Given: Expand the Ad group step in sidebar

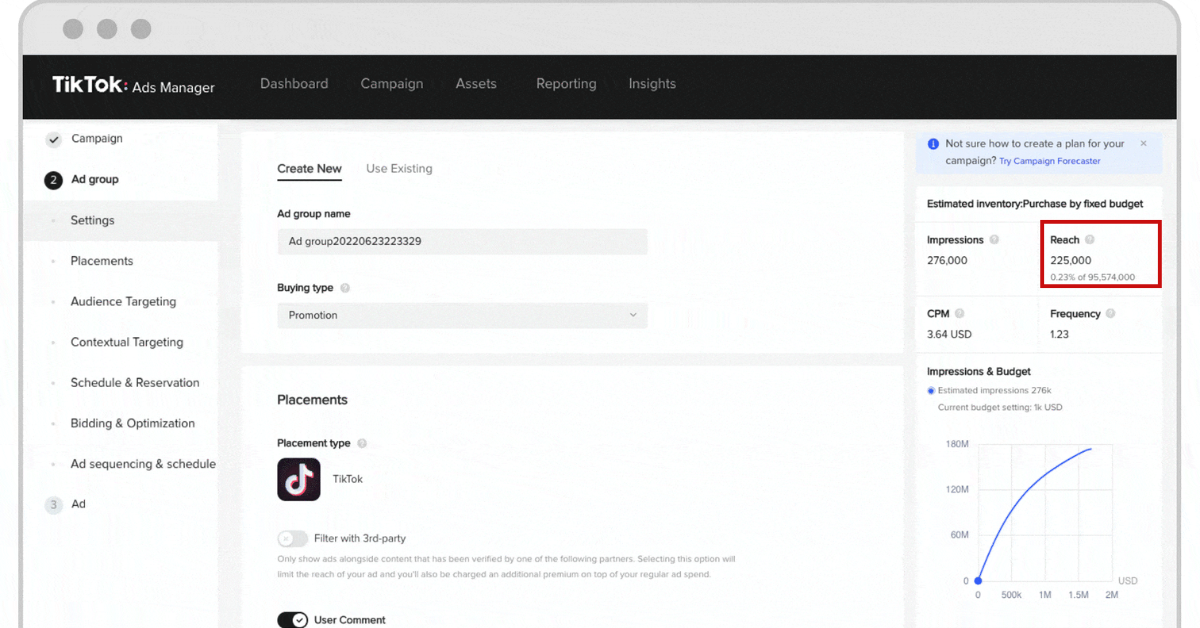Looking at the screenshot, I should coord(94,180).
